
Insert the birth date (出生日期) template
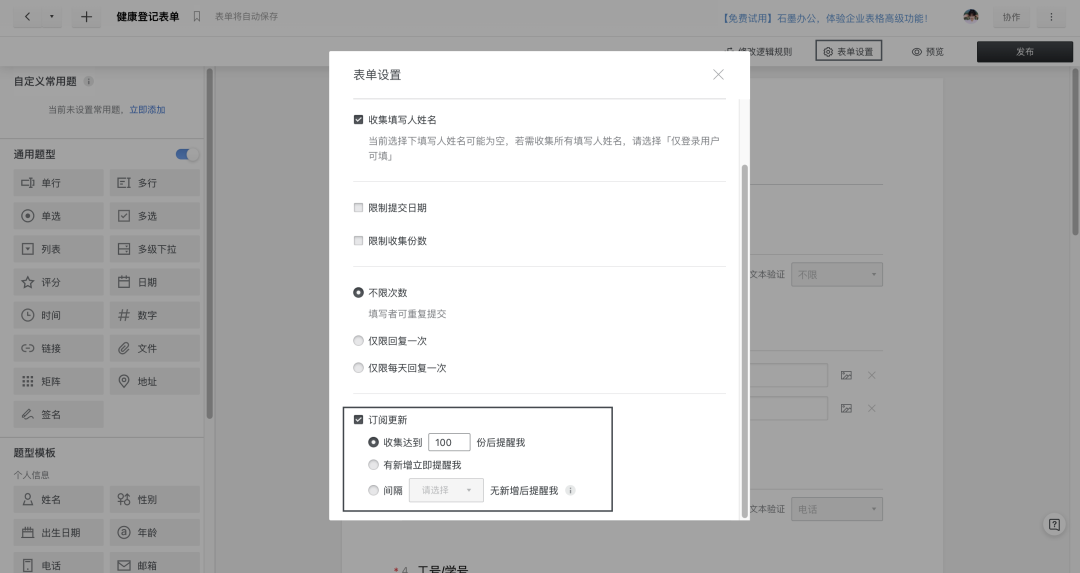click(59, 532)
